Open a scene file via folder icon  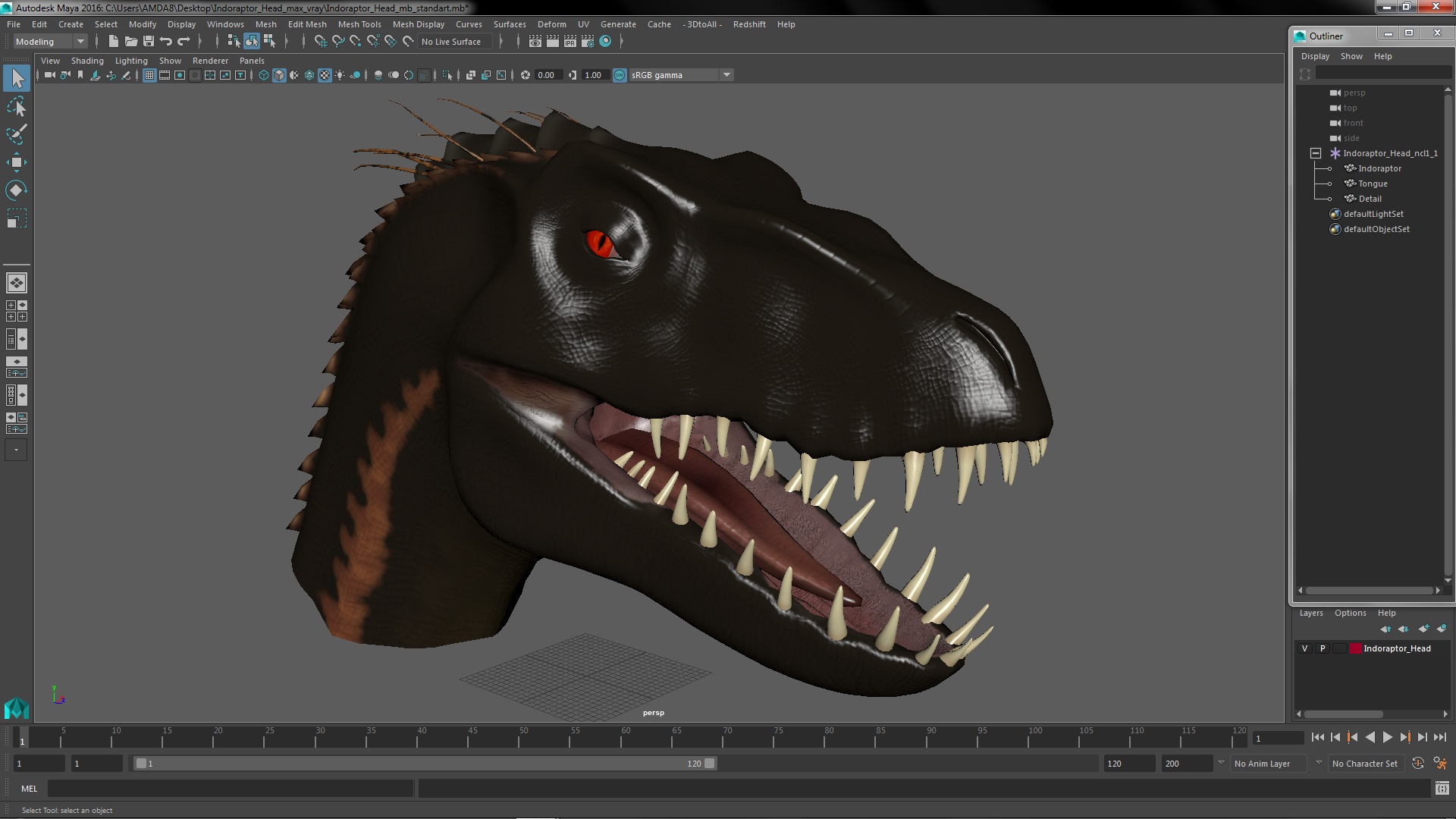[131, 42]
